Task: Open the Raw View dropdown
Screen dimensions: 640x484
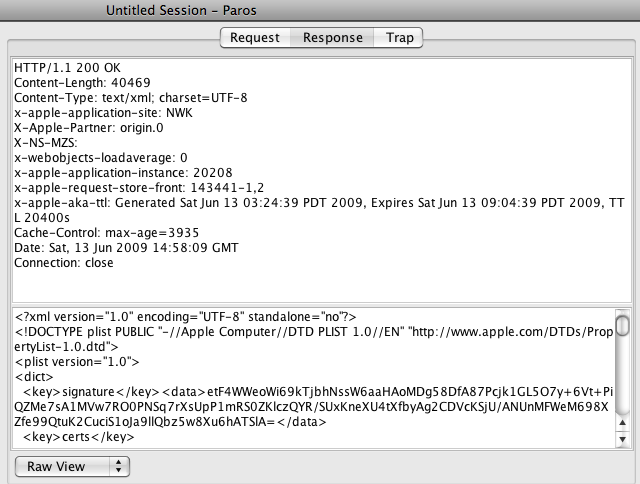Action: (74, 466)
